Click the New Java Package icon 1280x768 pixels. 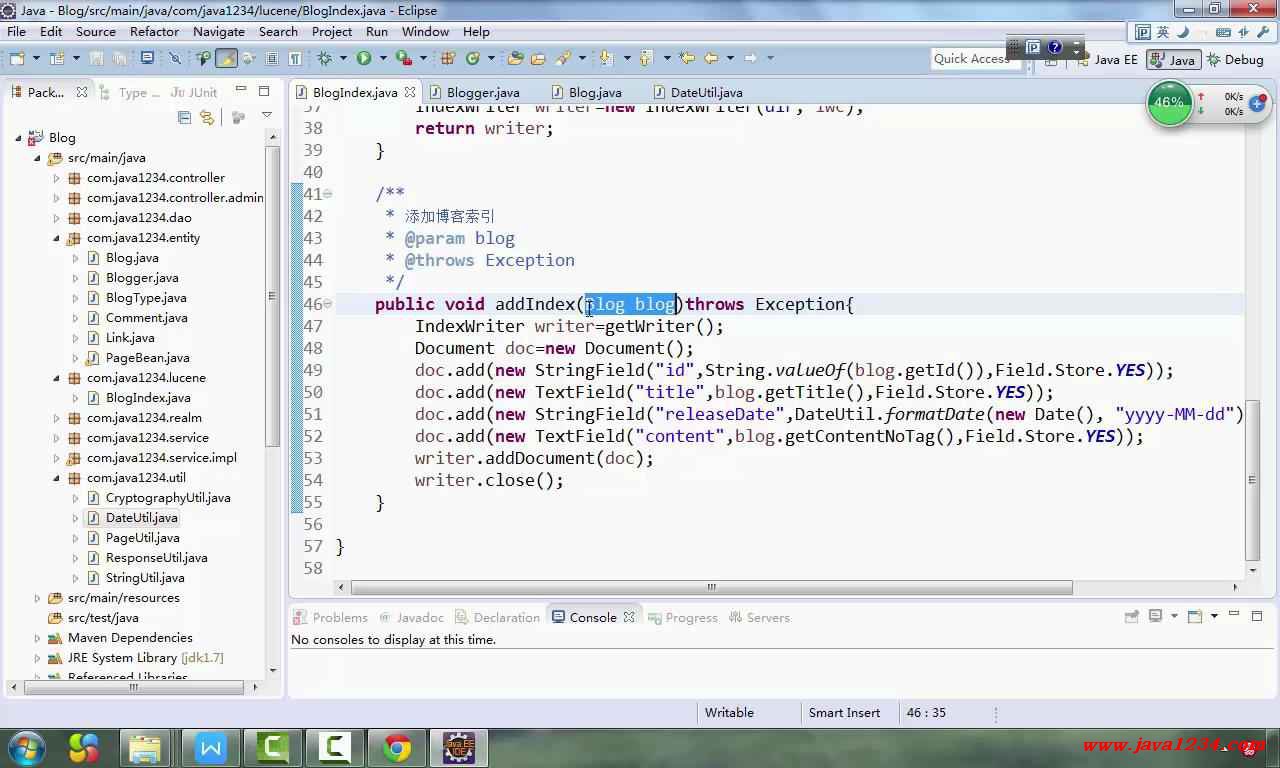(x=447, y=59)
